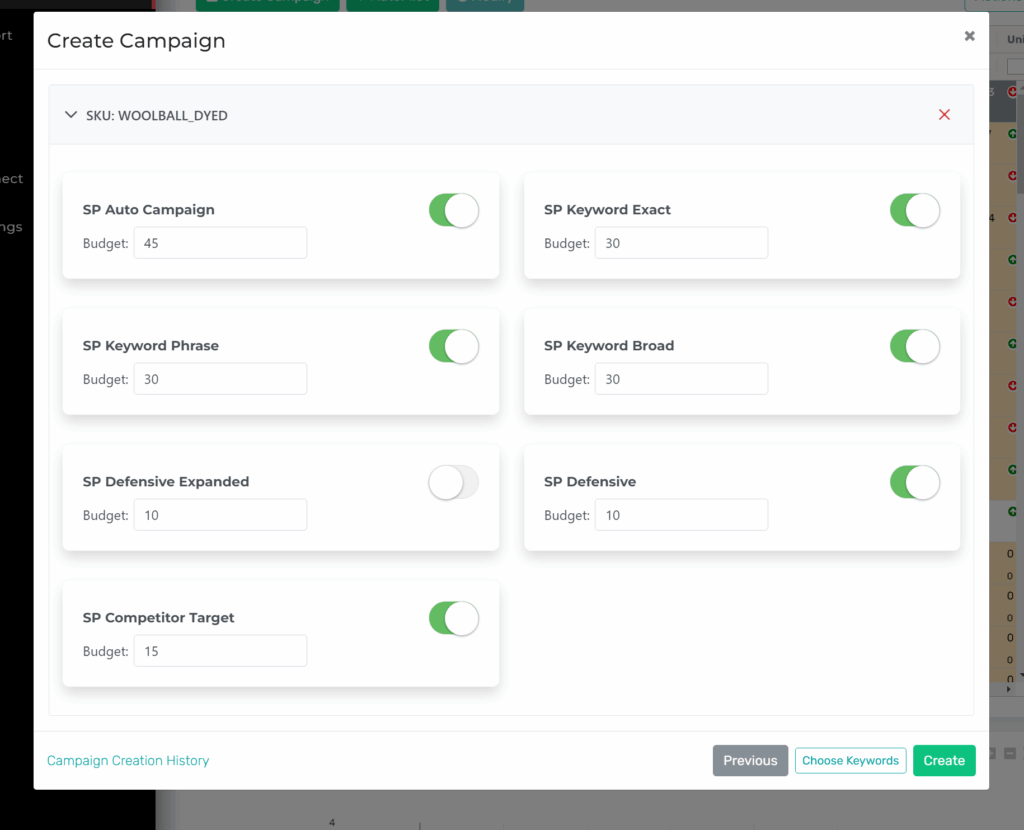The width and height of the screenshot is (1024, 830).
Task: Click the Create Campaign dialog title
Action: (136, 40)
